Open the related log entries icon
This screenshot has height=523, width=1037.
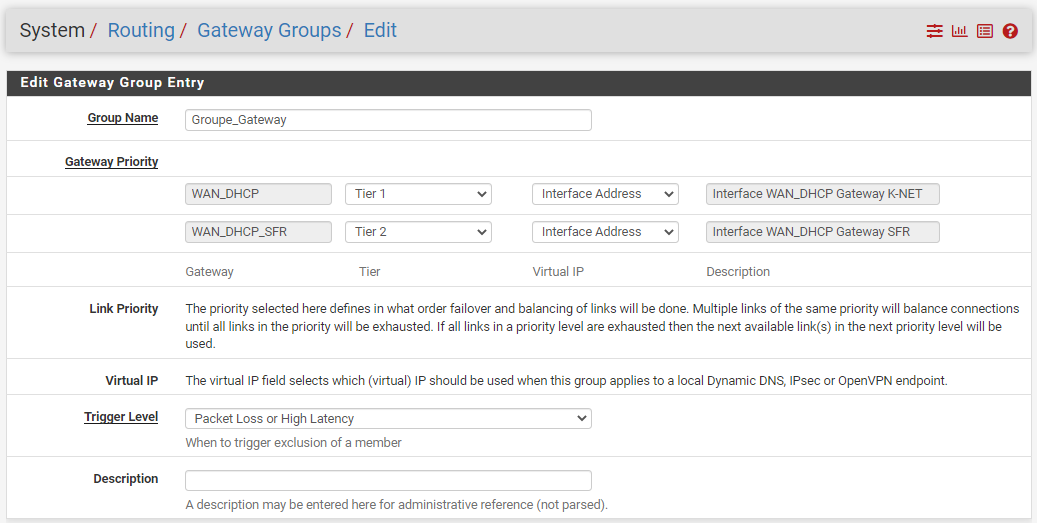[x=984, y=31]
